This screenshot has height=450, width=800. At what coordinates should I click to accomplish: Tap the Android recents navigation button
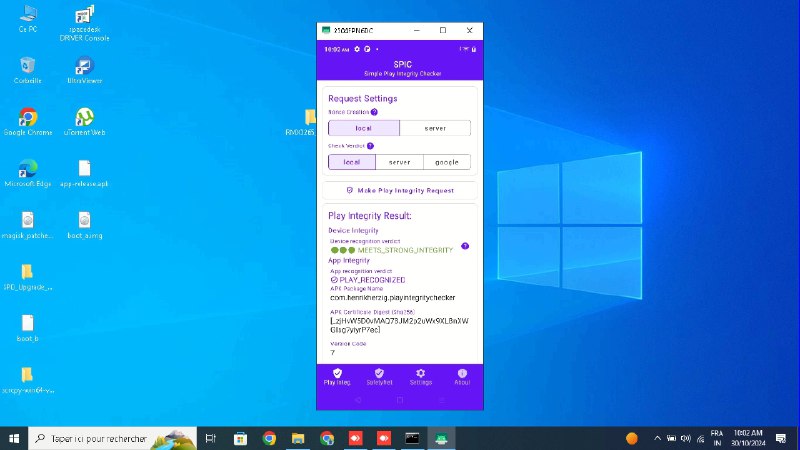442,401
